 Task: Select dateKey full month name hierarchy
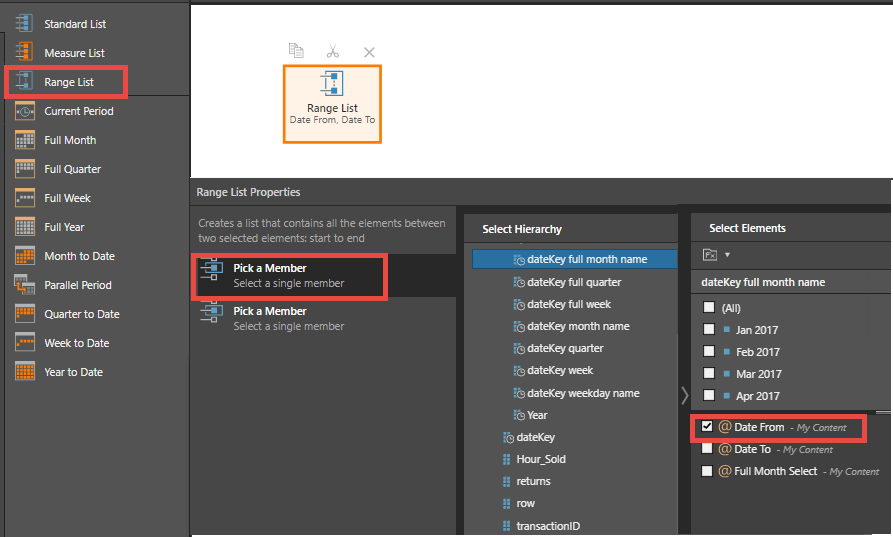[x=575, y=259]
